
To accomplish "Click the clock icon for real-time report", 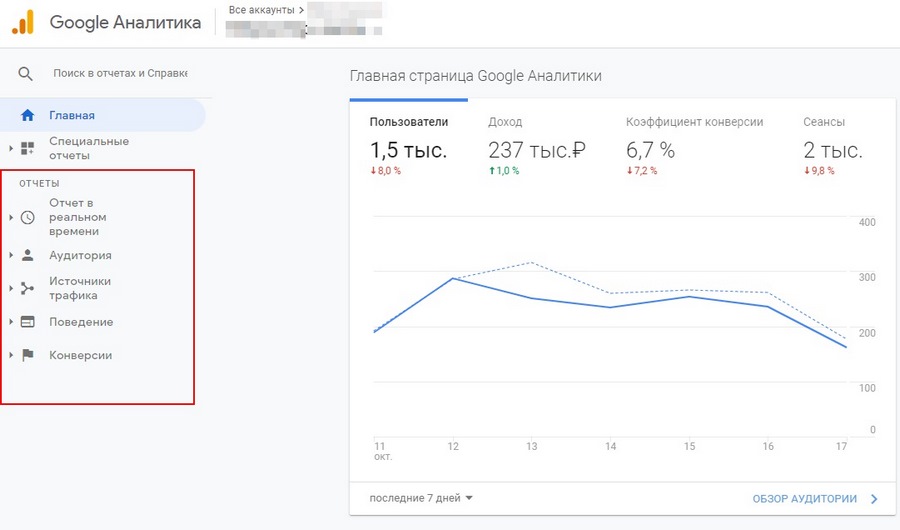I will coord(27,217).
